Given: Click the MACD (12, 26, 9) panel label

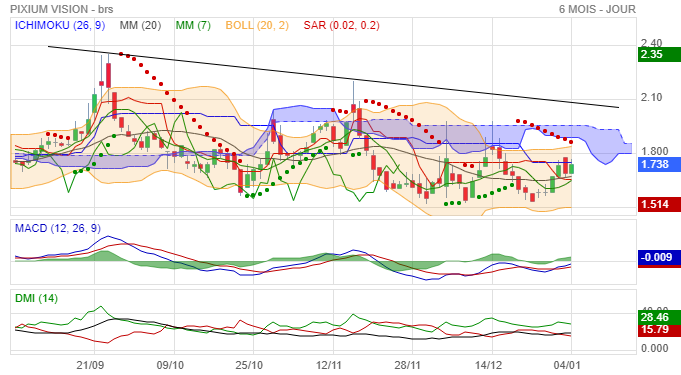Looking at the screenshot, I should point(58,229).
